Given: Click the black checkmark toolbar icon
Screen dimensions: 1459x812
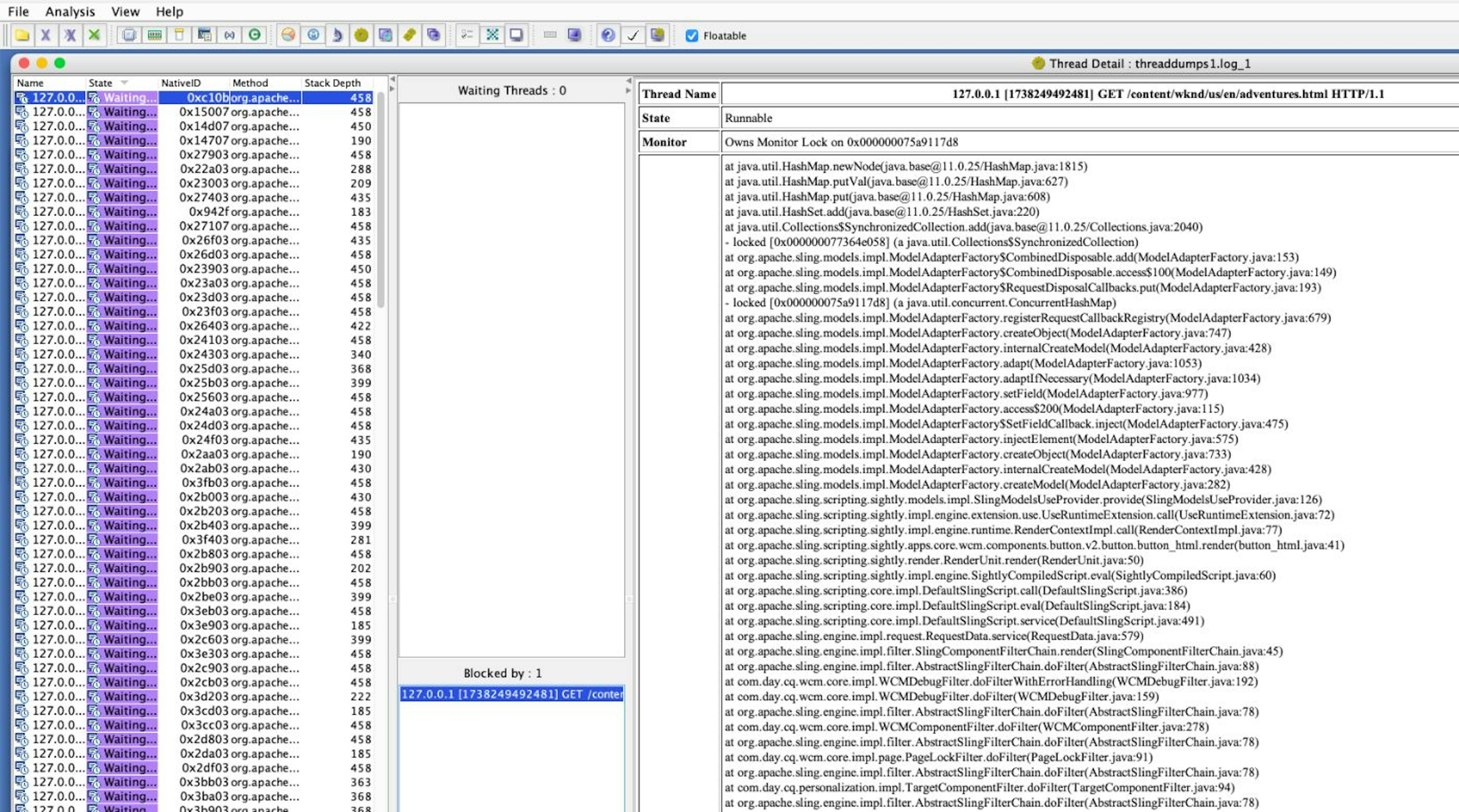Looking at the screenshot, I should [633, 35].
